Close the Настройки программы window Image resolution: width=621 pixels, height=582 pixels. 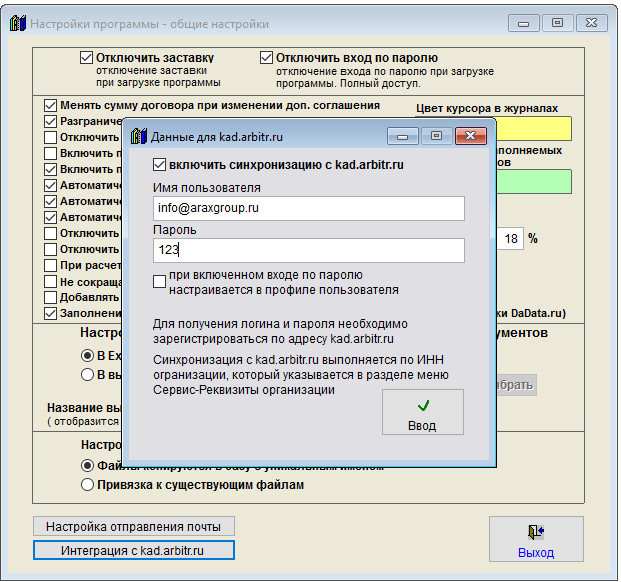592,23
